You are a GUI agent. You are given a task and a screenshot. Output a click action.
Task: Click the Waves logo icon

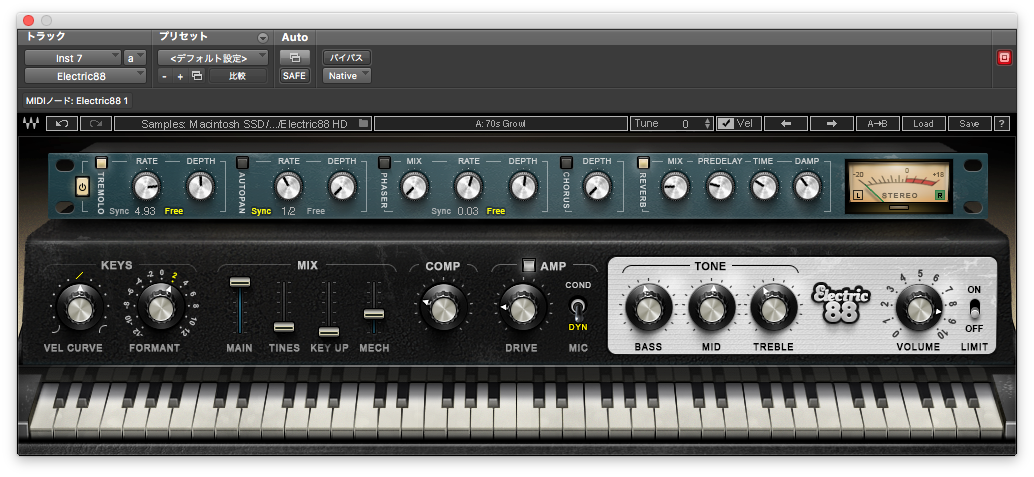[x=30, y=123]
